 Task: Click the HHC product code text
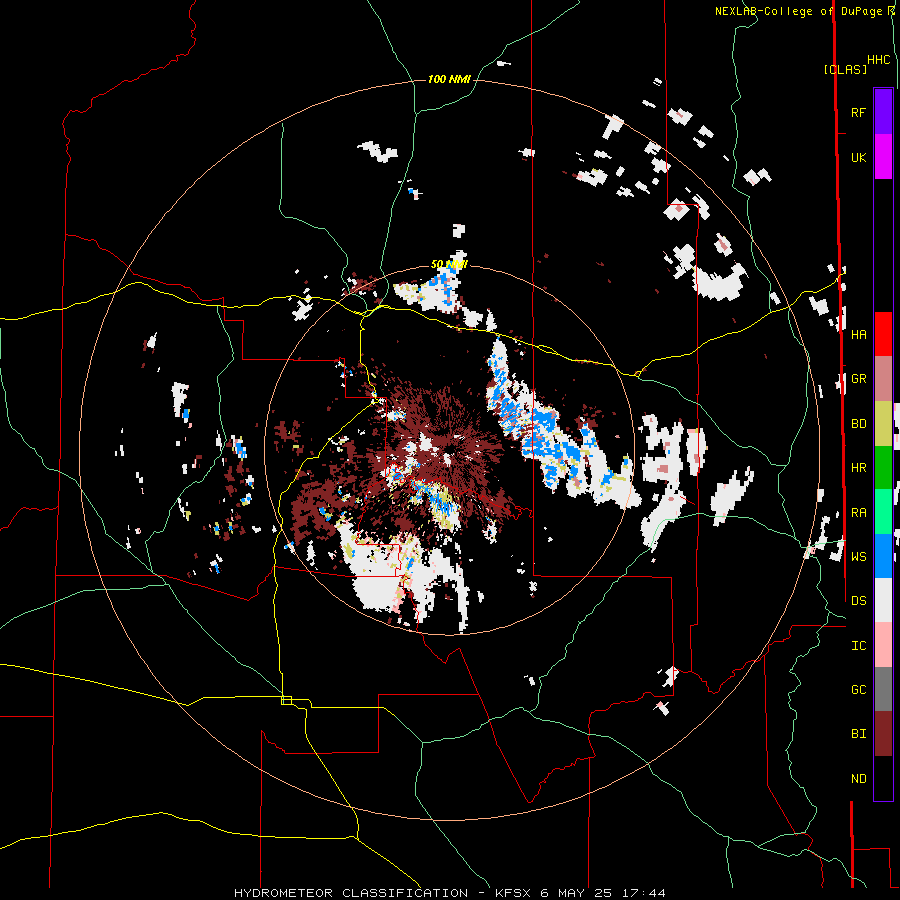pos(879,60)
